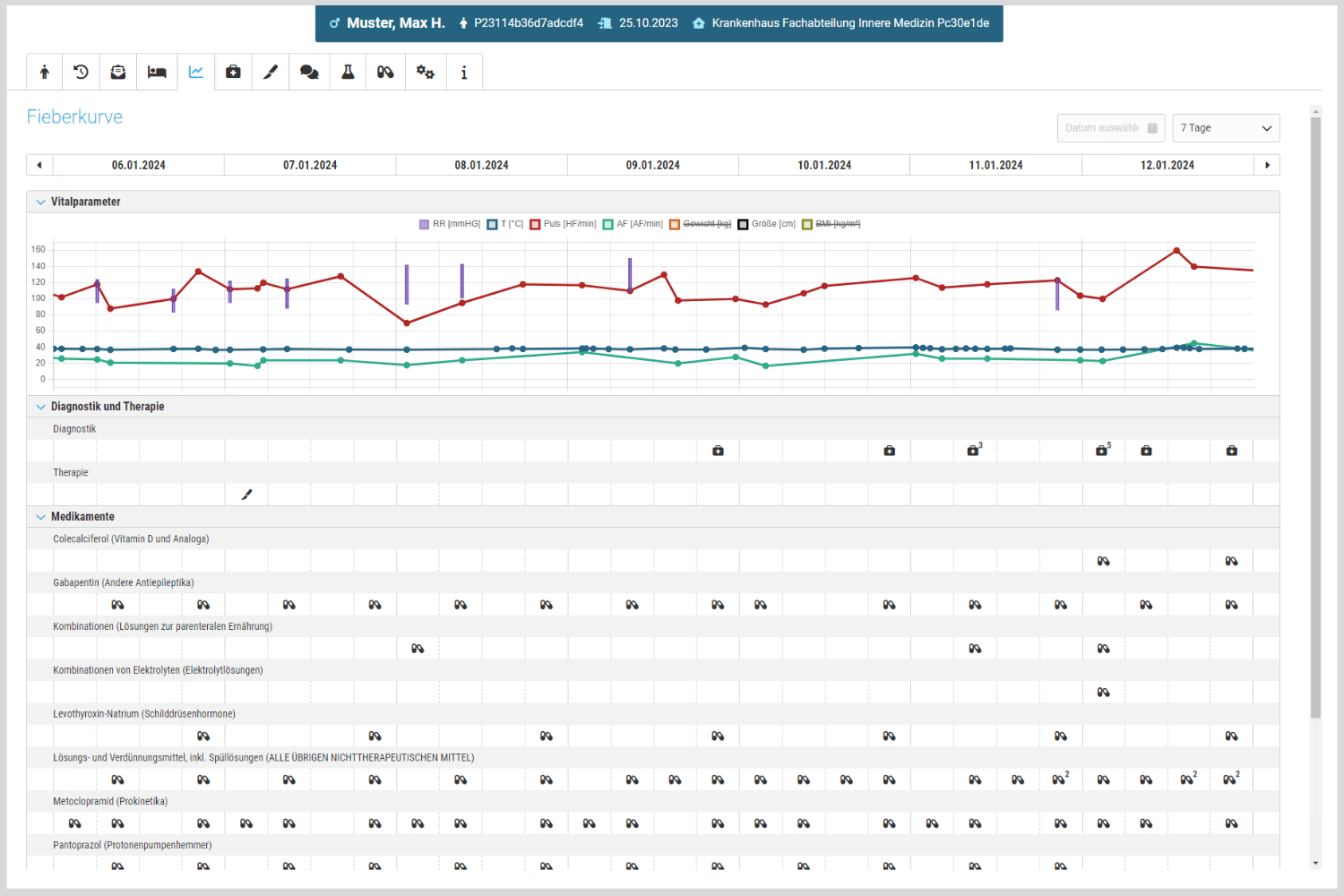Collapse the Medikamente section
Screen dimensions: 1344x896
pyautogui.click(x=41, y=517)
